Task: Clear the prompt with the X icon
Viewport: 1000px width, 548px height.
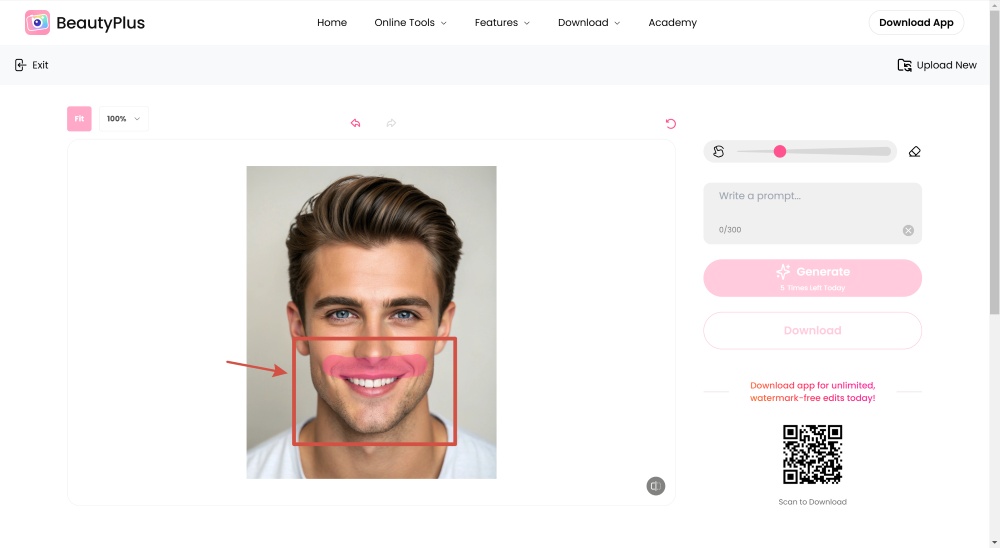Action: coord(908,230)
